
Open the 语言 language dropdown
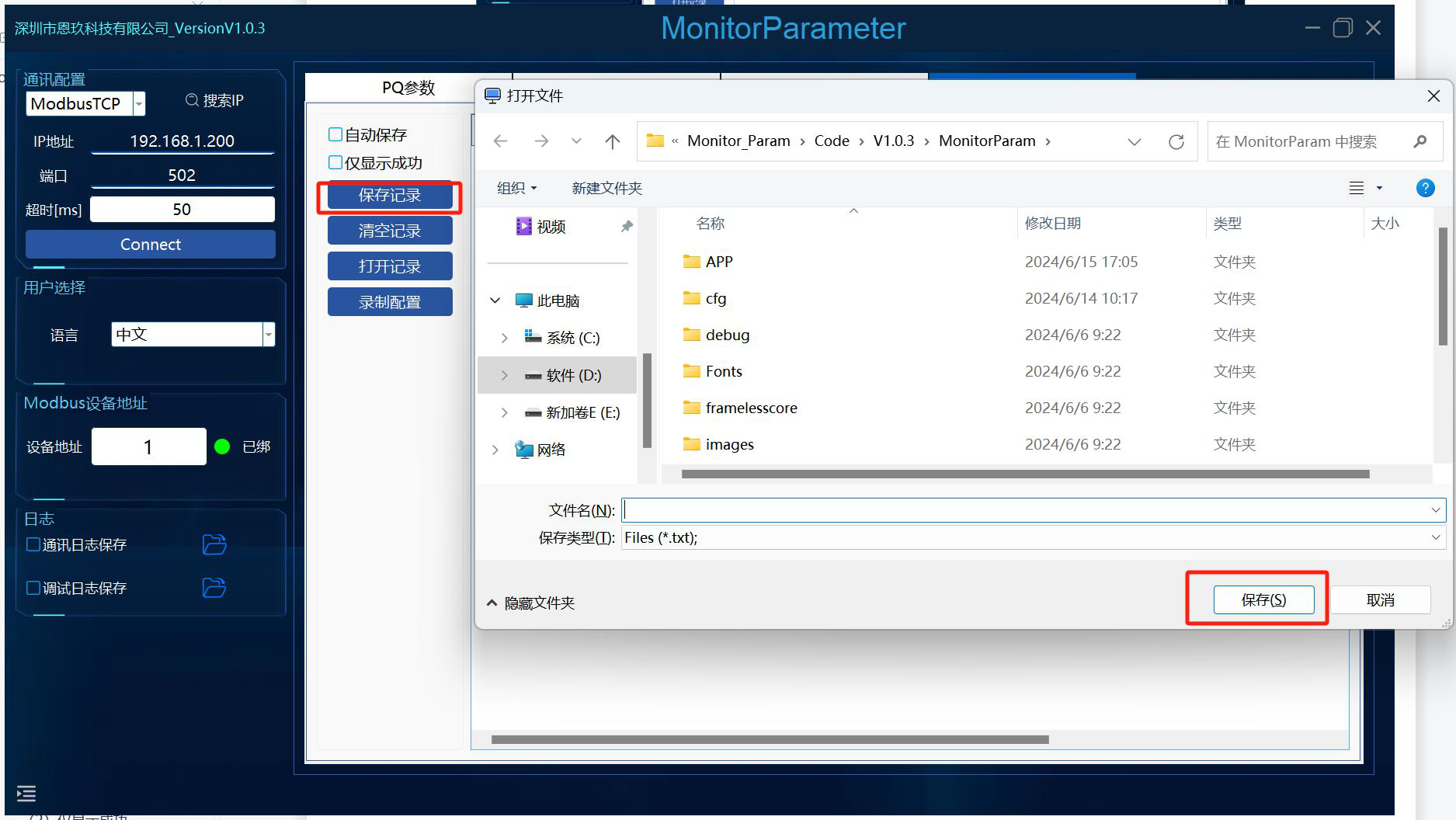pyautogui.click(x=269, y=335)
